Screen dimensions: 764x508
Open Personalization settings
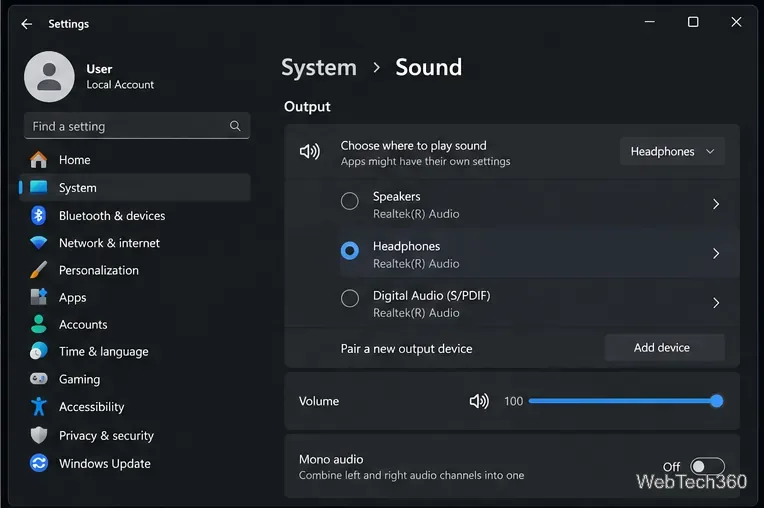point(135,270)
